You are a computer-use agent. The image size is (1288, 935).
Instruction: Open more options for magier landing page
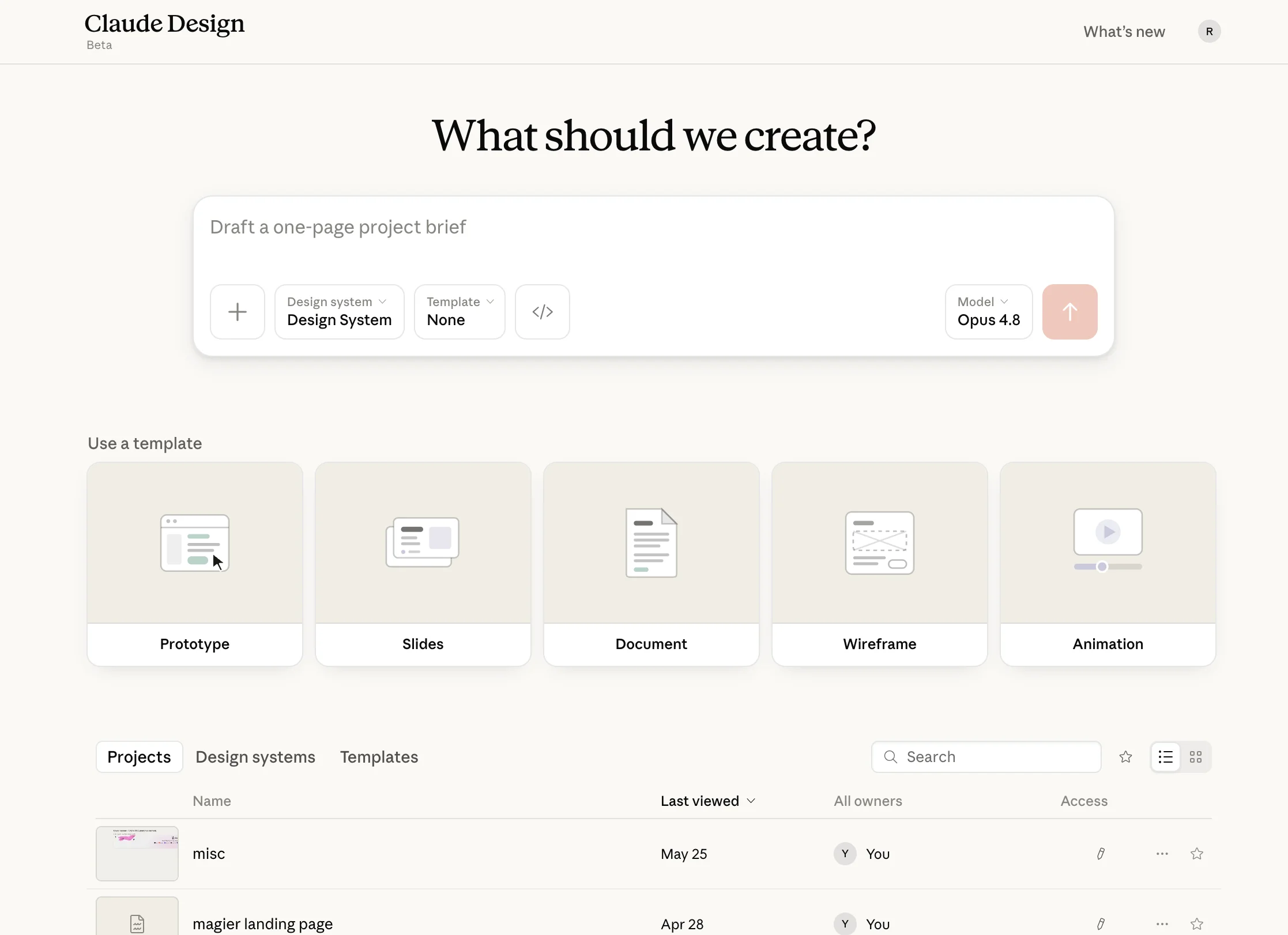[x=1162, y=924]
